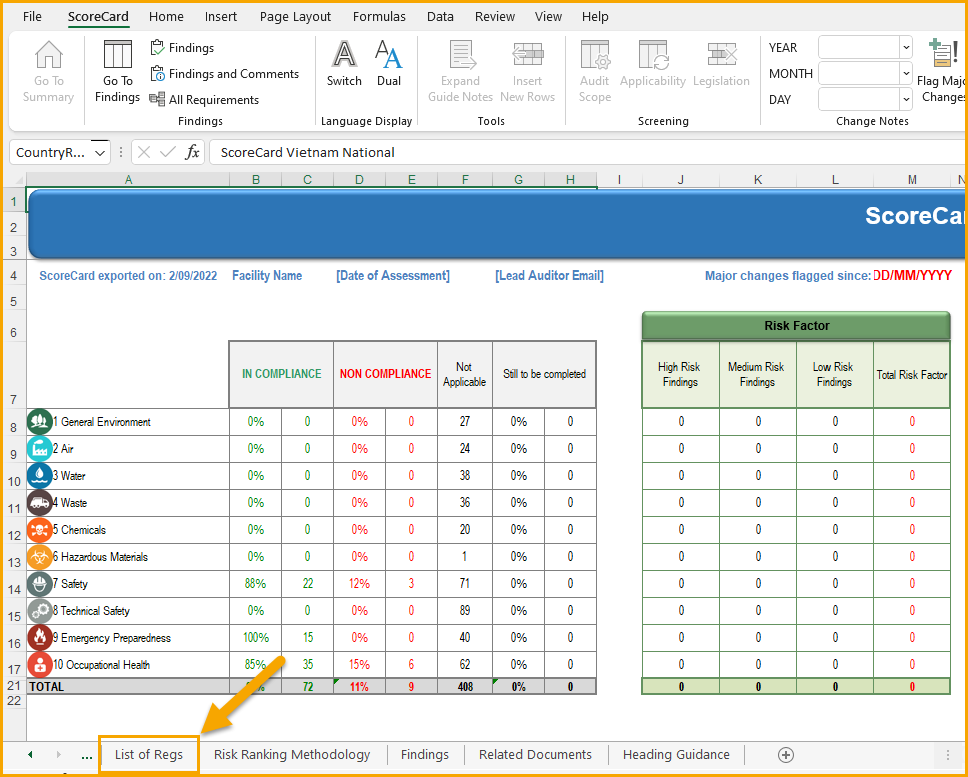Open the Page Layout ribbon tab
The width and height of the screenshot is (968, 777).
pyautogui.click(x=295, y=17)
